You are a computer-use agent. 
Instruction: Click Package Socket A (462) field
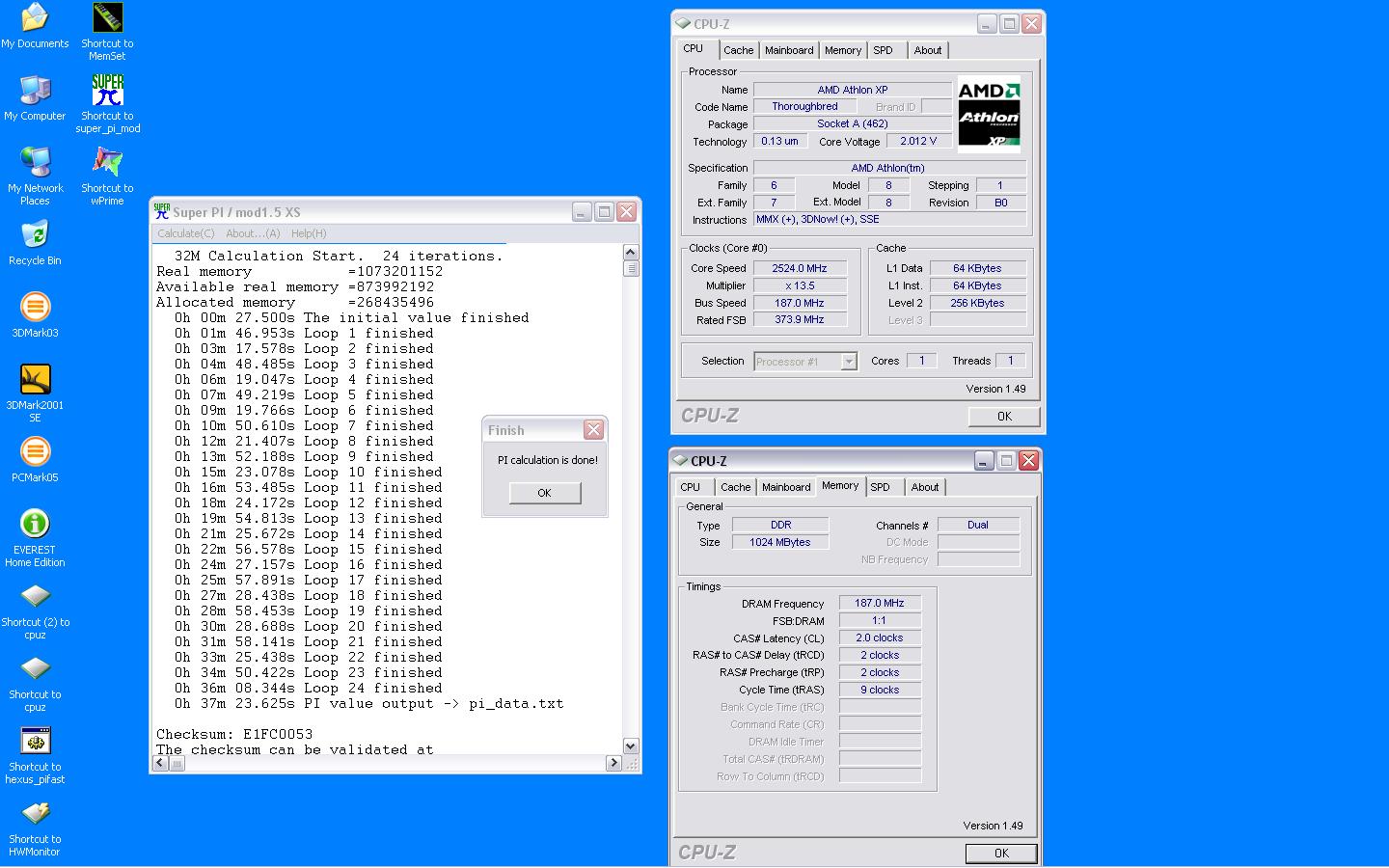point(853,123)
